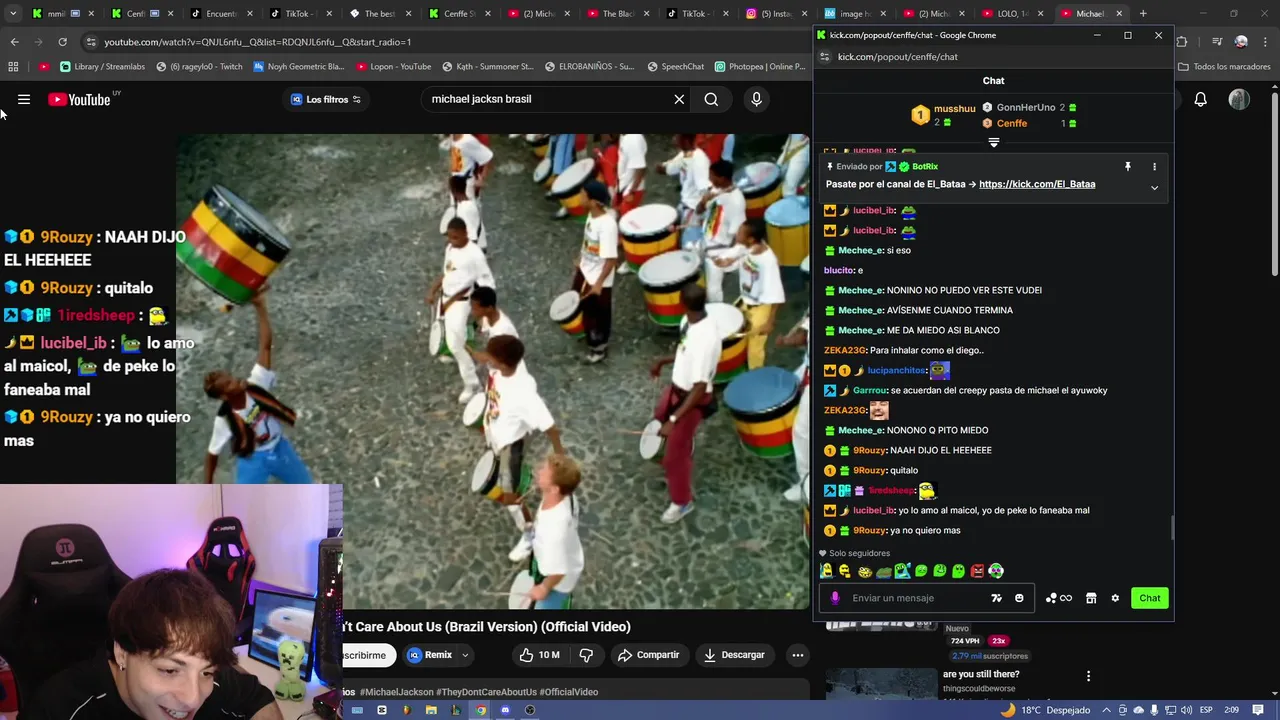Open Mechee_e username saying 'si eso'
This screenshot has width=1280, height=720.
(x=860, y=250)
